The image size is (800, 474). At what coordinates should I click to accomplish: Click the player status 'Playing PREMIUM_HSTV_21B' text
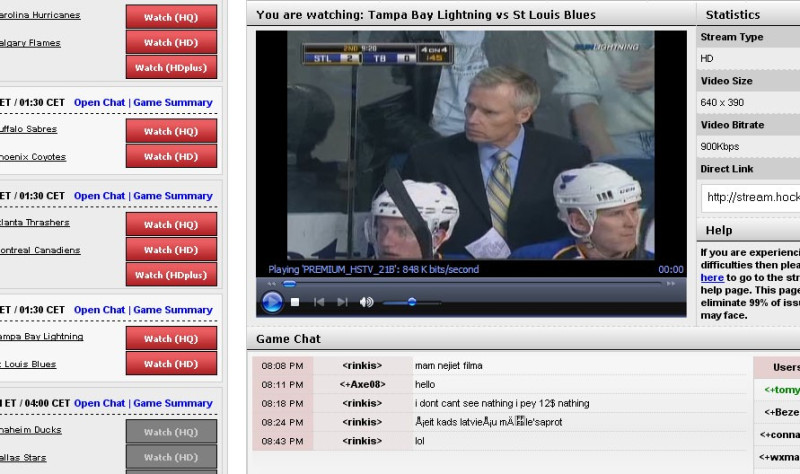click(x=373, y=269)
